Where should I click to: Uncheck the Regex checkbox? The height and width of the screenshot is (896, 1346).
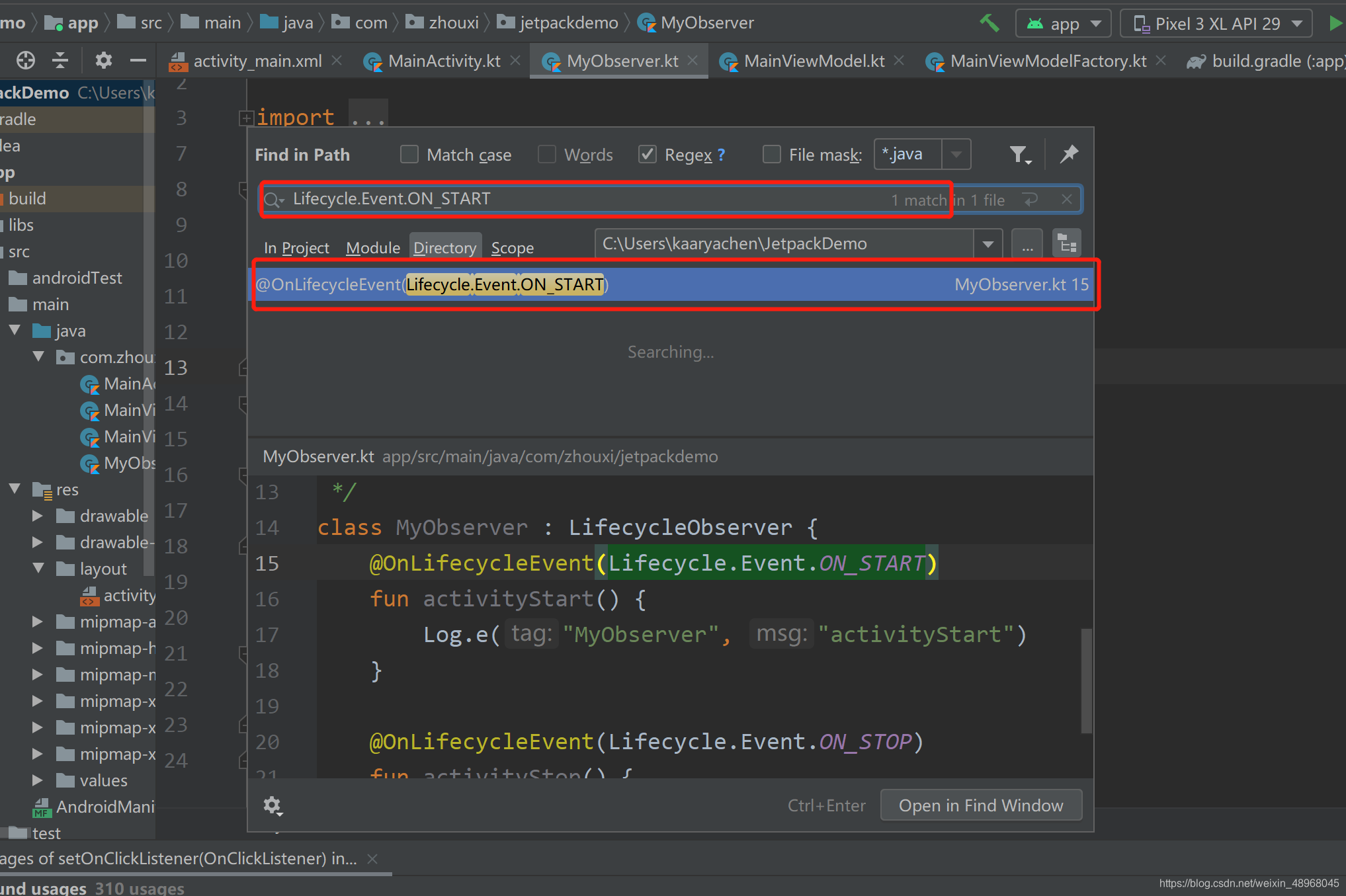pos(648,155)
